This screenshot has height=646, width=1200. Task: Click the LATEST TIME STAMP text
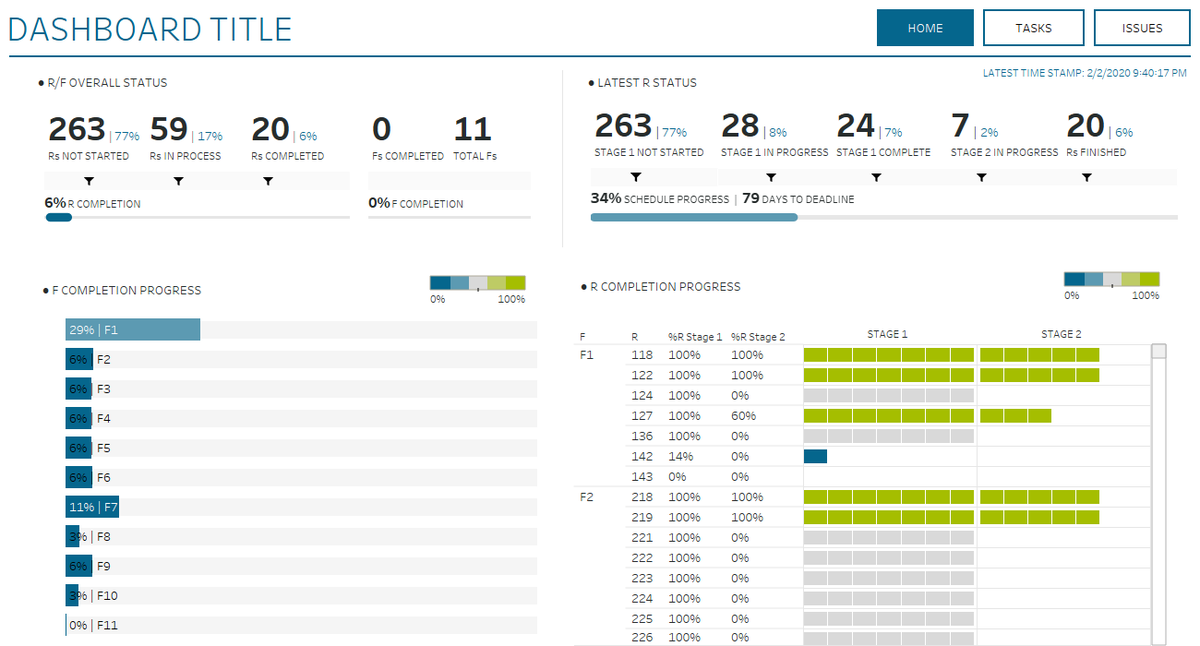tap(1085, 73)
